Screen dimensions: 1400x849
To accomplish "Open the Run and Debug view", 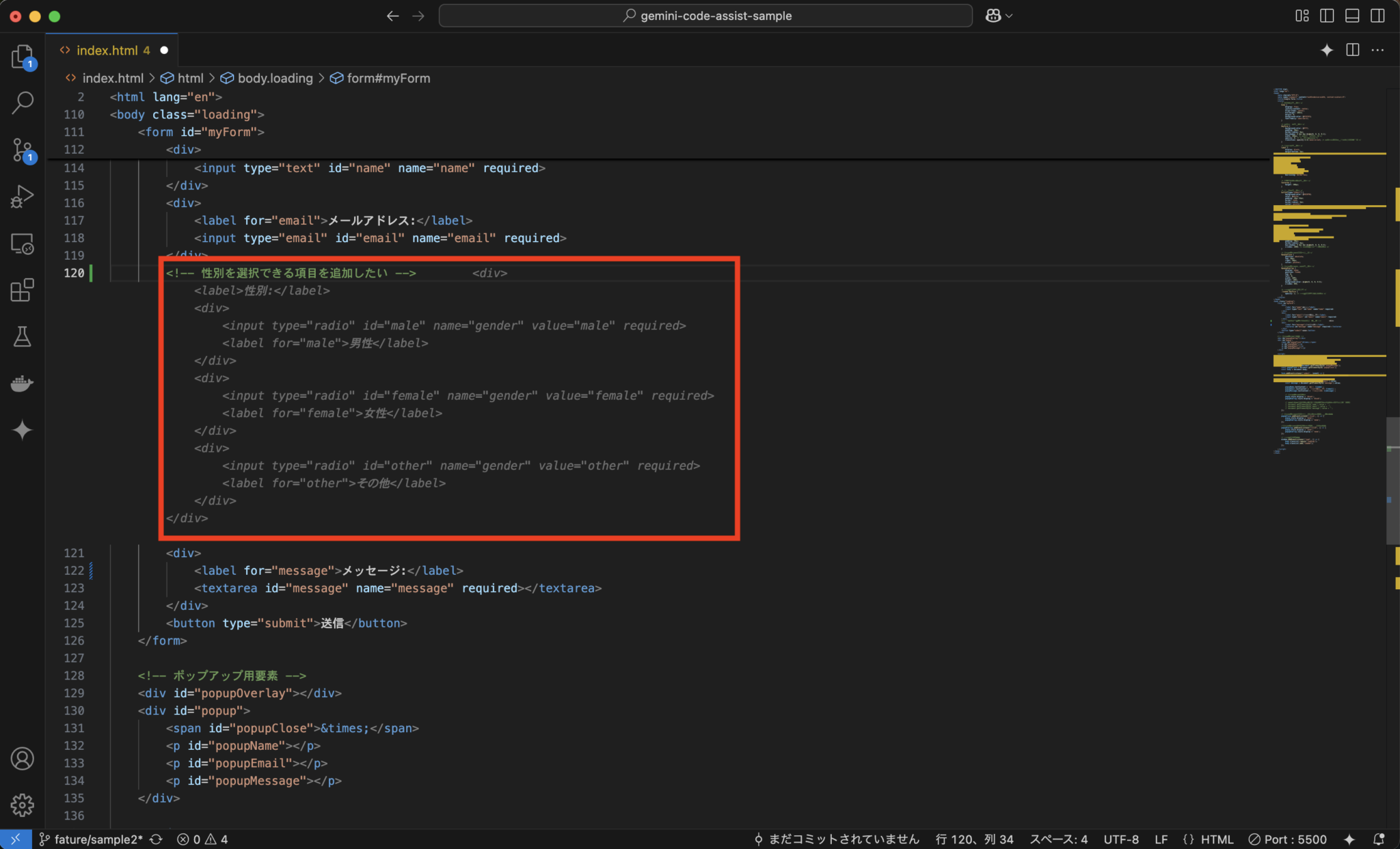I will click(23, 197).
